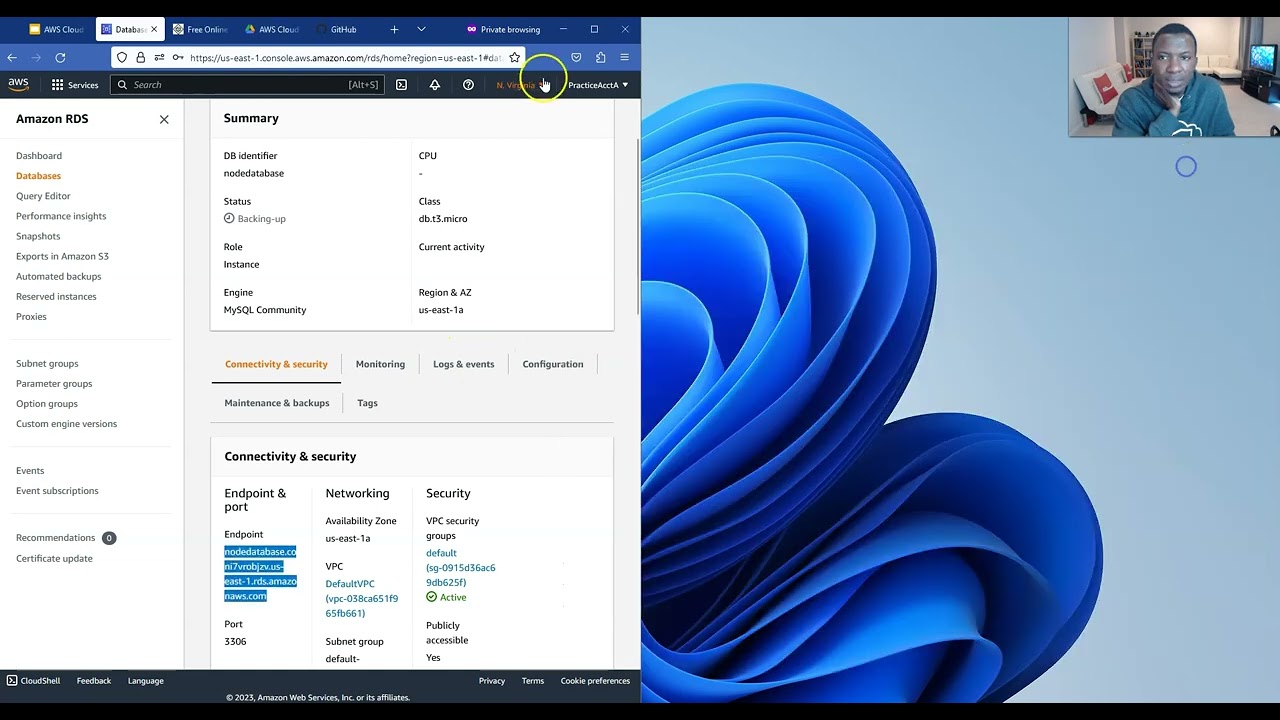Viewport: 1280px width, 720px height.
Task: Click the highlighted database endpoint text
Action: (260, 573)
